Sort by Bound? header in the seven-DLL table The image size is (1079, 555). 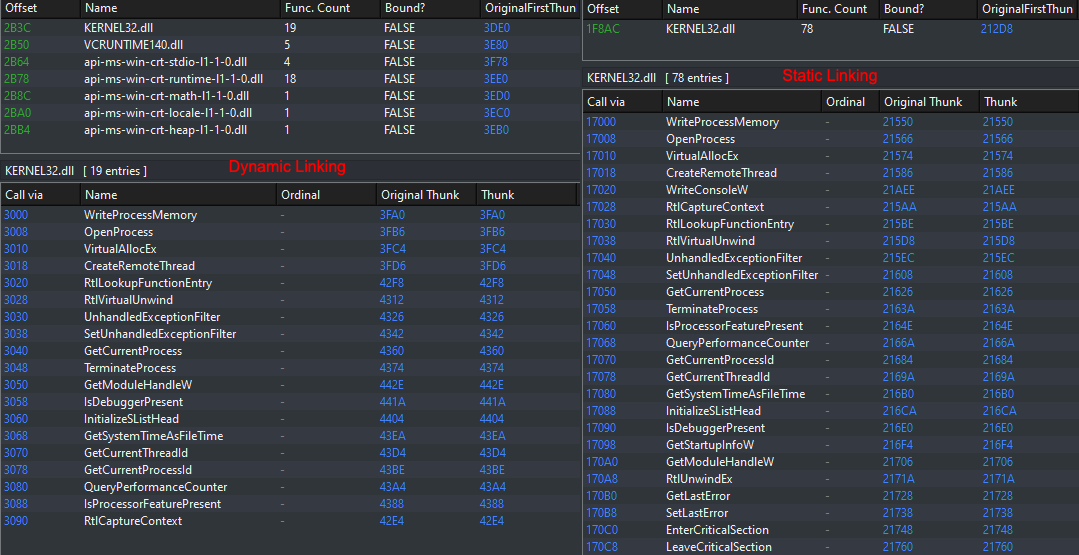pyautogui.click(x=428, y=8)
